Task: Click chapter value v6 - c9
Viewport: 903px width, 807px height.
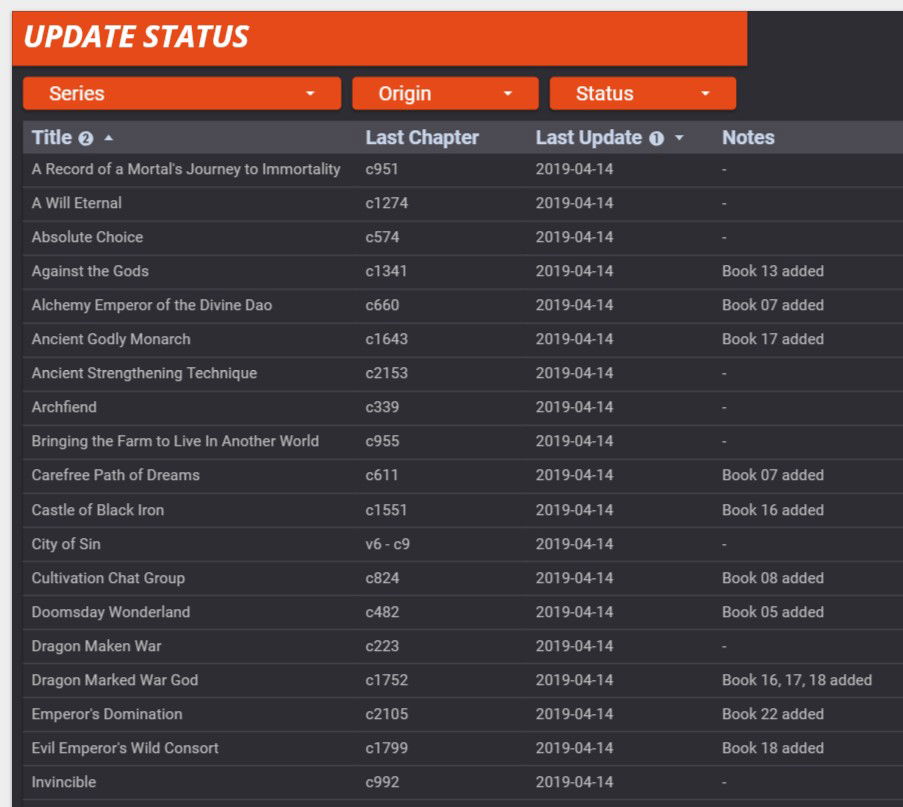Action: tap(387, 544)
